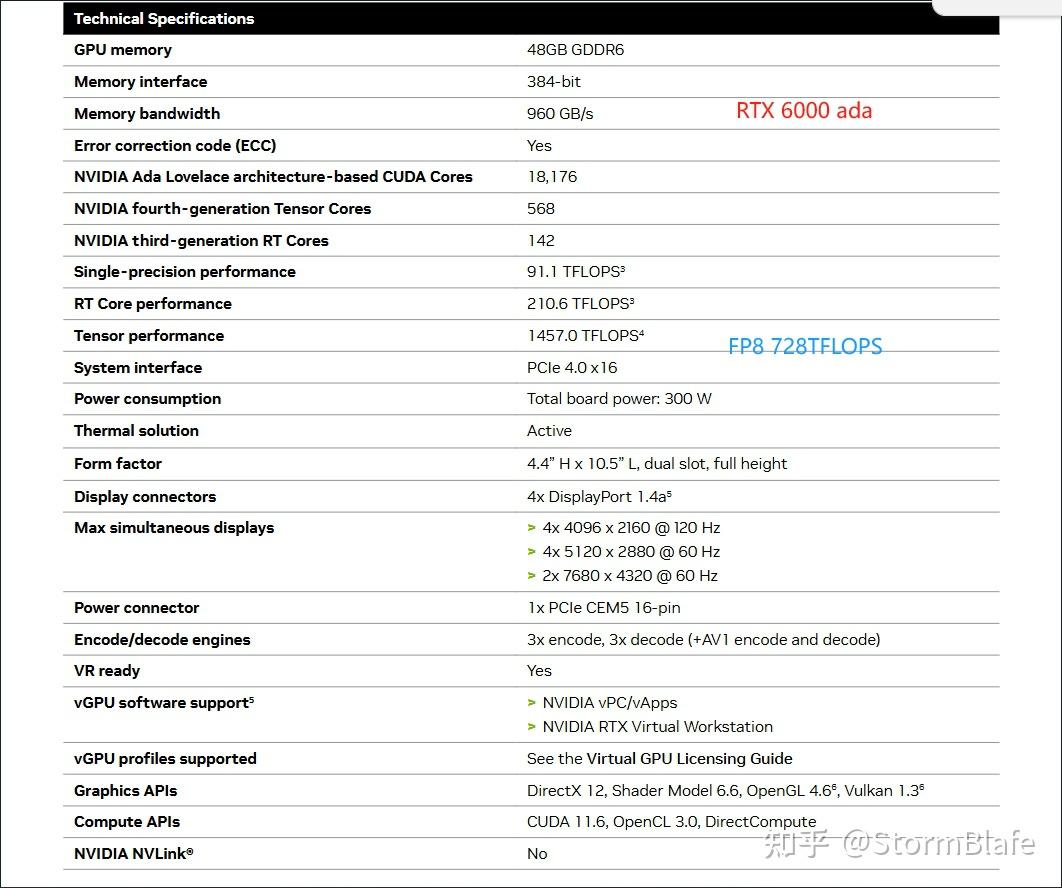Click the Ada Lovelace CUDA Cores label
1062x888 pixels.
273,177
